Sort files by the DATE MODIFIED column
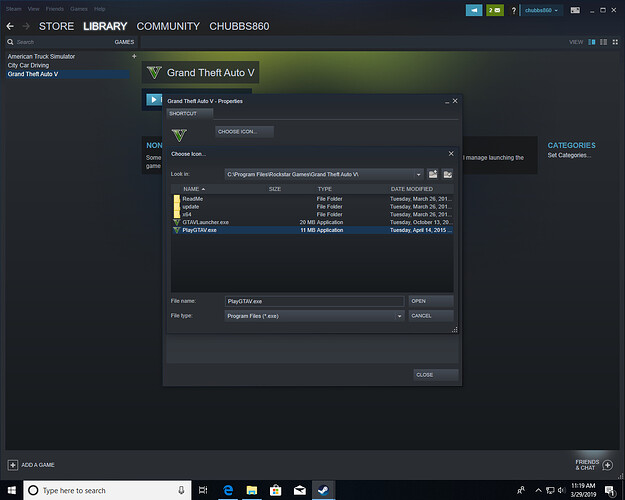 412,189
